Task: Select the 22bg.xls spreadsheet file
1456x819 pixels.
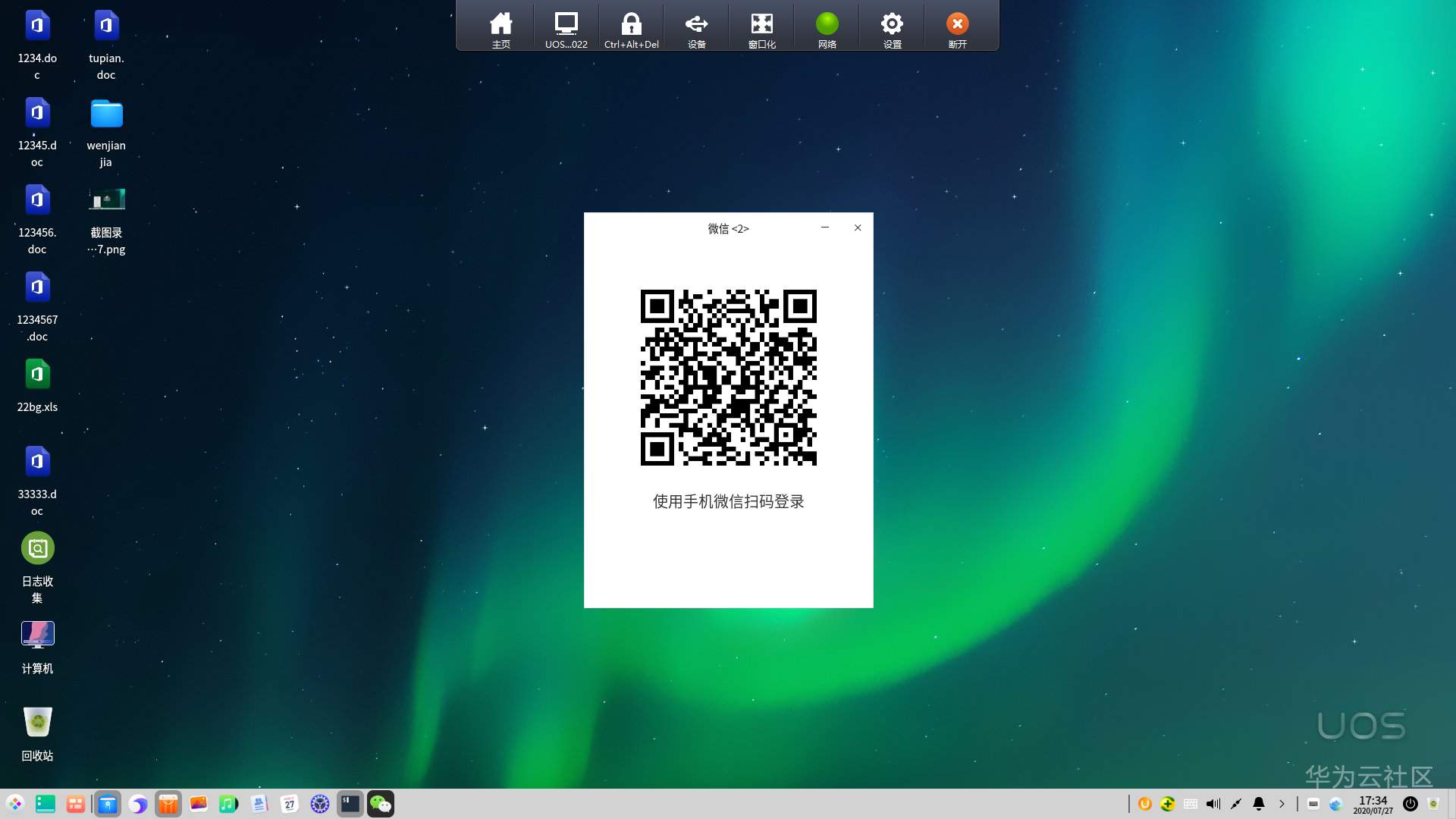Action: (x=37, y=385)
